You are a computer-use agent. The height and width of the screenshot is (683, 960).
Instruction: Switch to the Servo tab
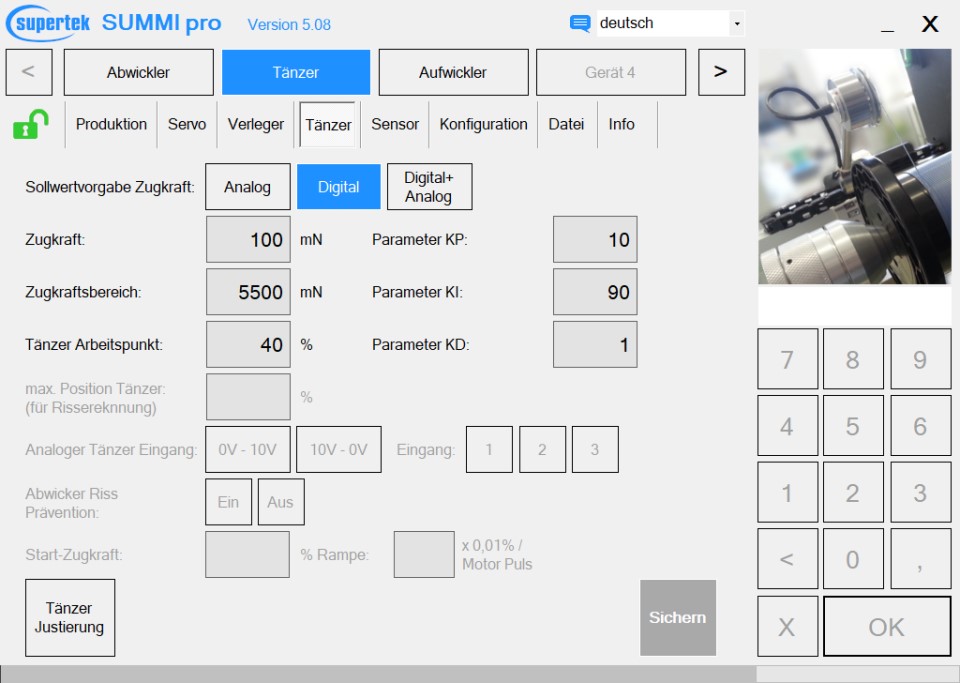187,124
